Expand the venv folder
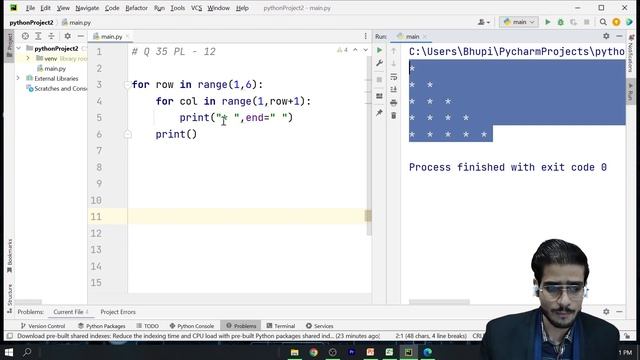The height and width of the screenshot is (360, 640). click(28, 58)
